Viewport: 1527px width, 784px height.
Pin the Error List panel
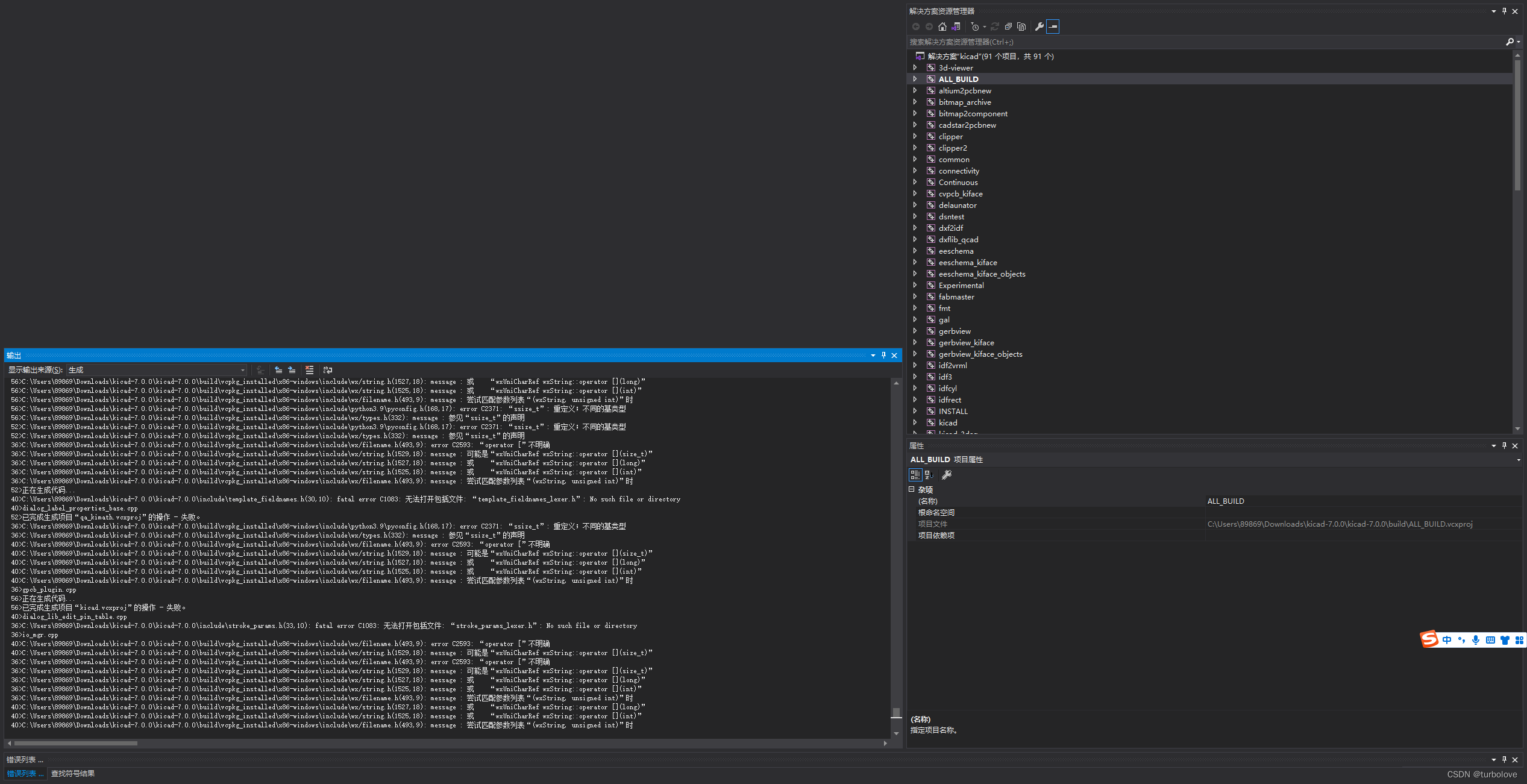pos(1504,759)
